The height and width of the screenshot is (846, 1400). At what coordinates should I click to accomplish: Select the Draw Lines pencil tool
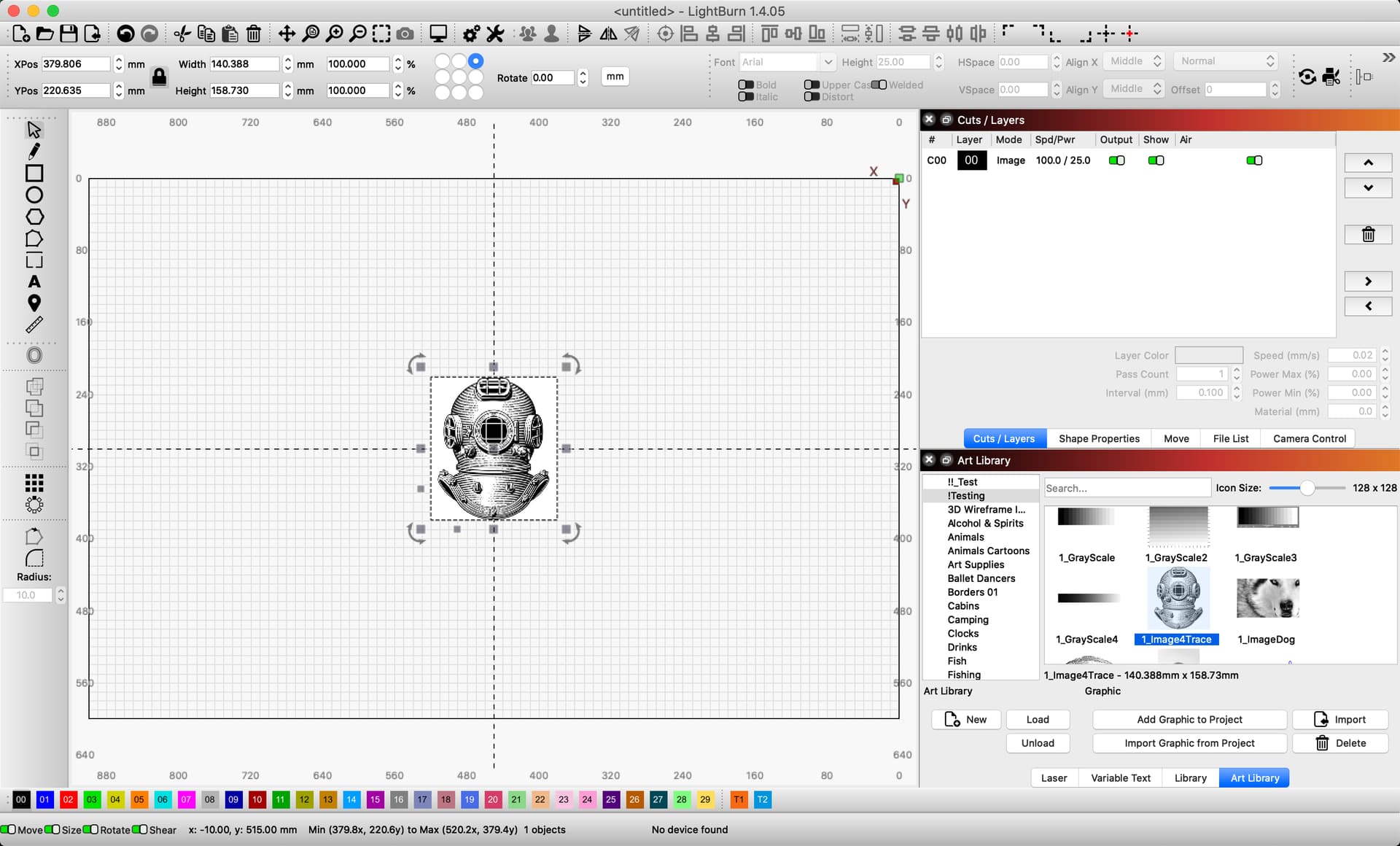34,151
